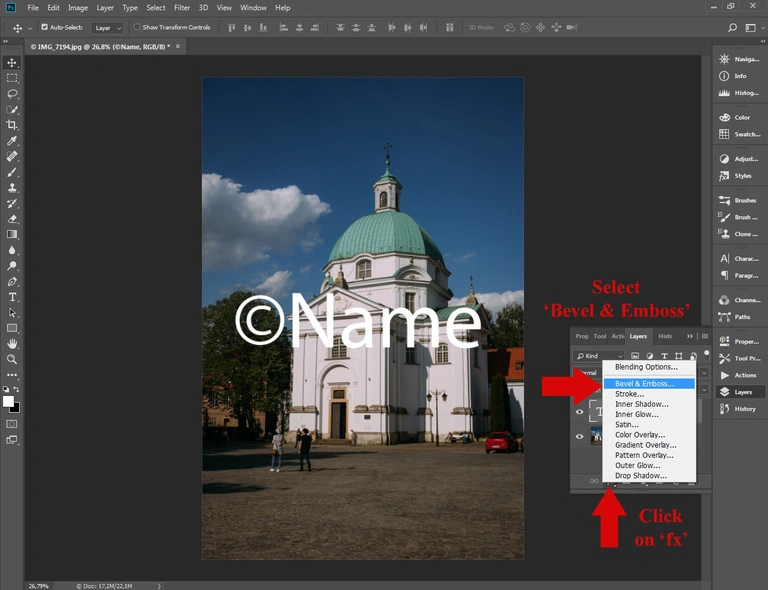Toggle the type layer filter
The width and height of the screenshot is (768, 590).
pyautogui.click(x=664, y=356)
